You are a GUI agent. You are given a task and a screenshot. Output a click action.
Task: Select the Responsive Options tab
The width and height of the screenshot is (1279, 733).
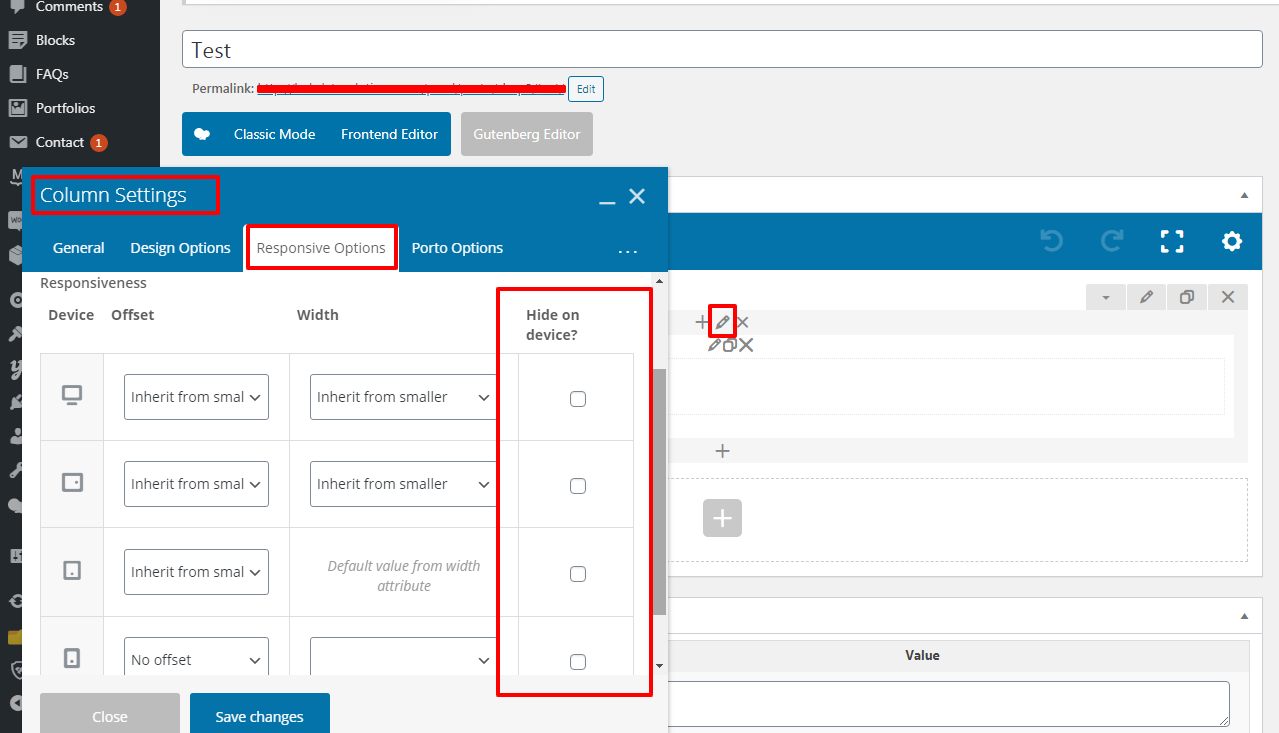click(x=321, y=248)
